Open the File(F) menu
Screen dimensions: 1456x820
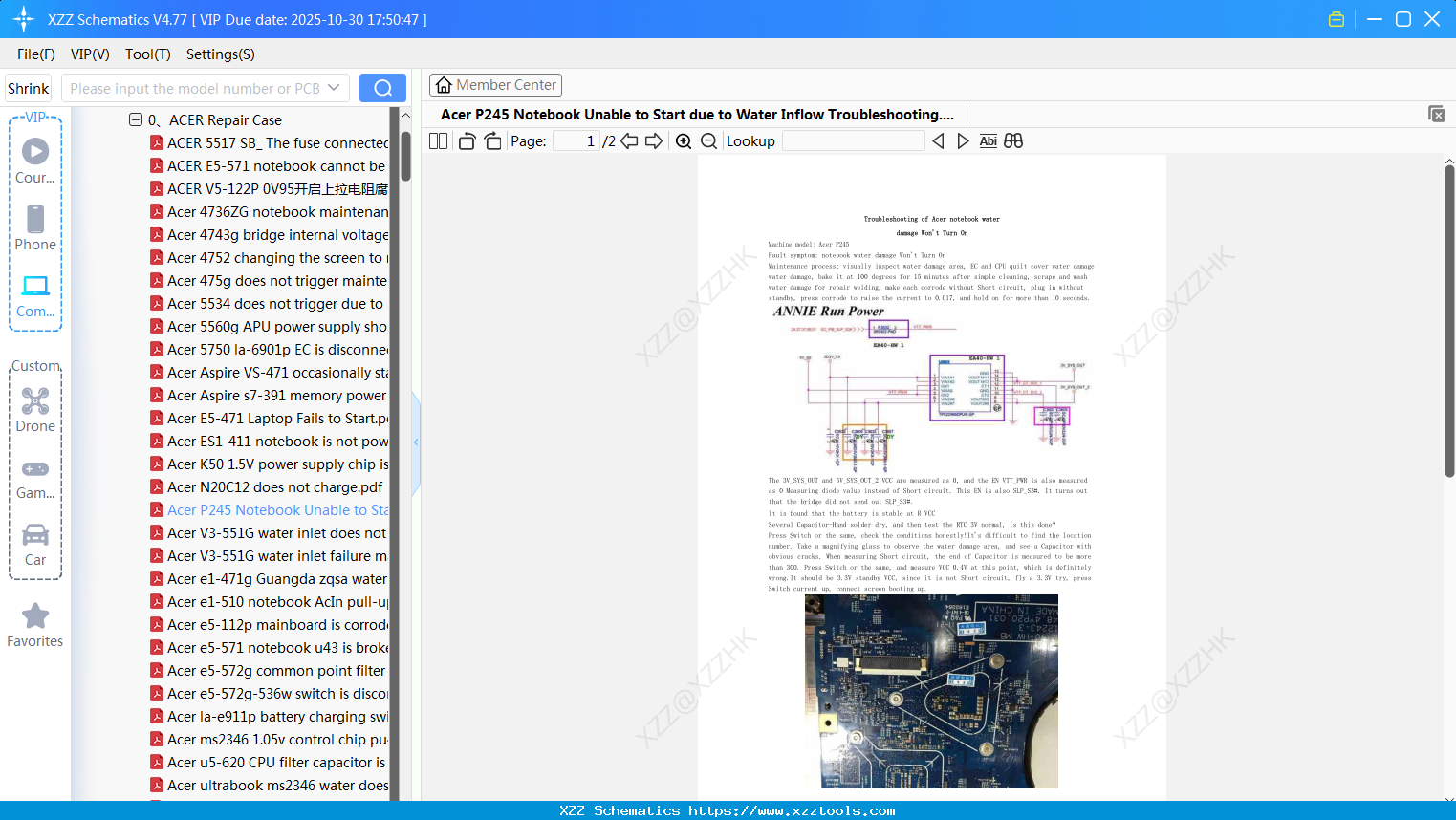point(36,54)
